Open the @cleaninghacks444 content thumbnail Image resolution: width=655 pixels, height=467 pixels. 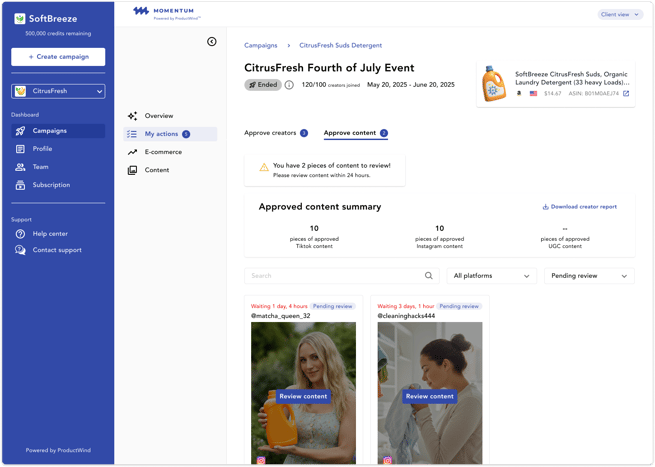[x=430, y=393]
